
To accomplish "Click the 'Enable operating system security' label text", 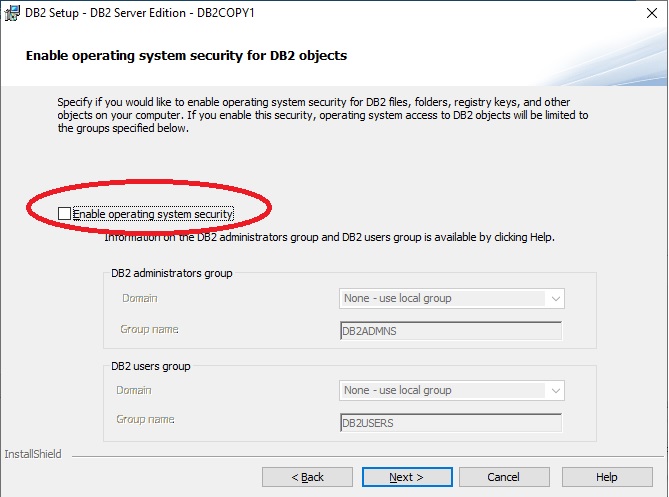I will tap(153, 214).
